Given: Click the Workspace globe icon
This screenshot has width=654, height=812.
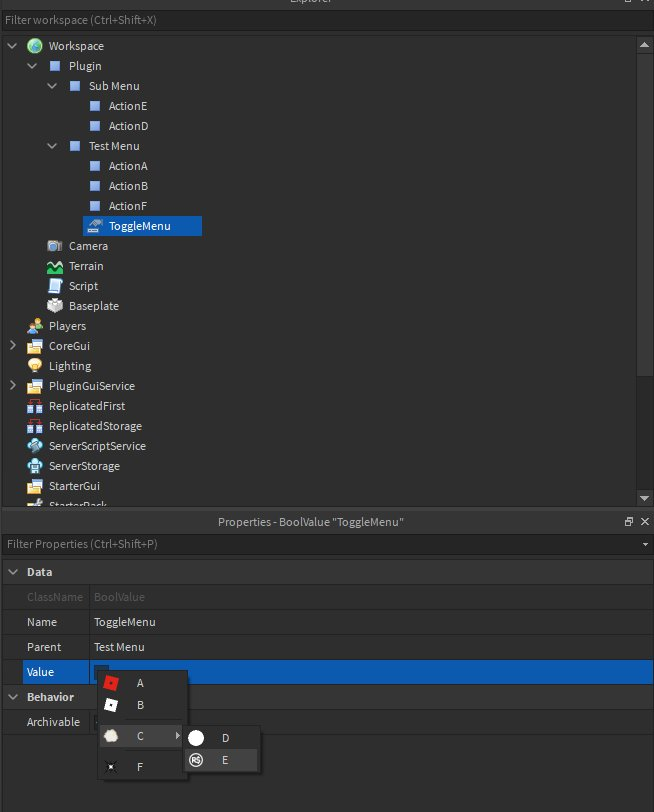Looking at the screenshot, I should (35, 46).
